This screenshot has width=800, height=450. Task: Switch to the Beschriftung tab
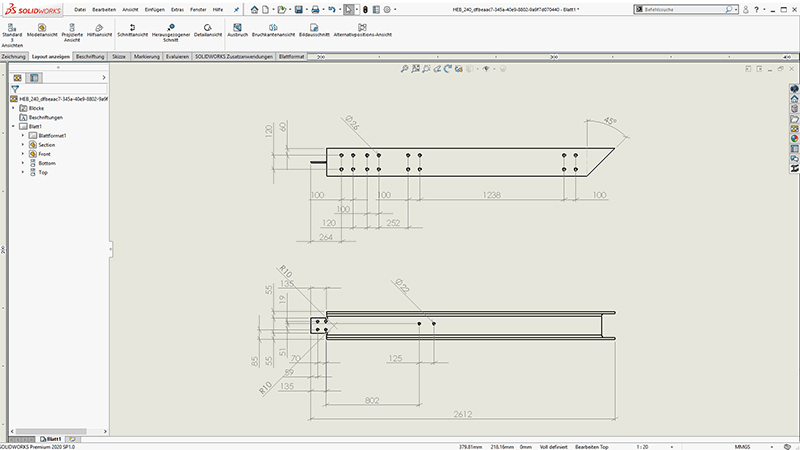point(90,57)
